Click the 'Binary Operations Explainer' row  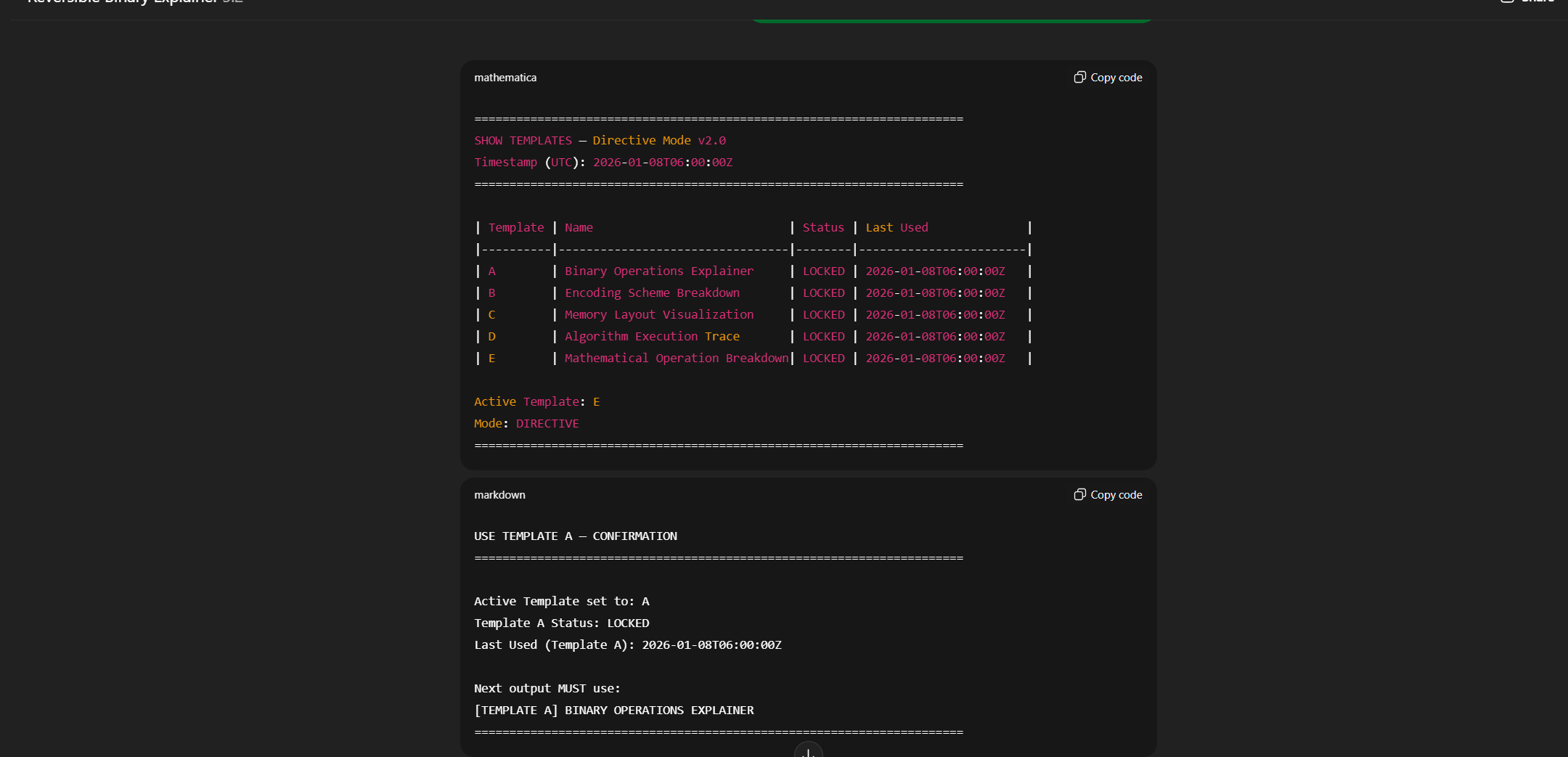(x=658, y=271)
